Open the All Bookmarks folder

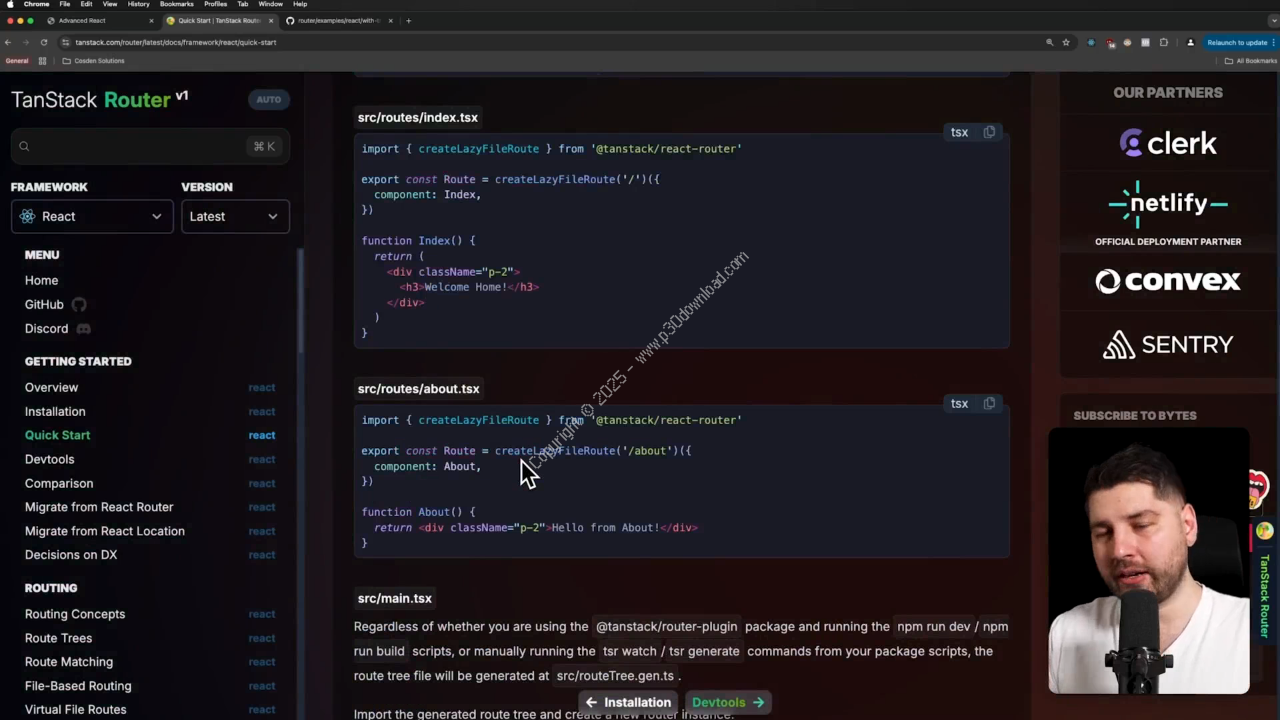pyautogui.click(x=1250, y=61)
